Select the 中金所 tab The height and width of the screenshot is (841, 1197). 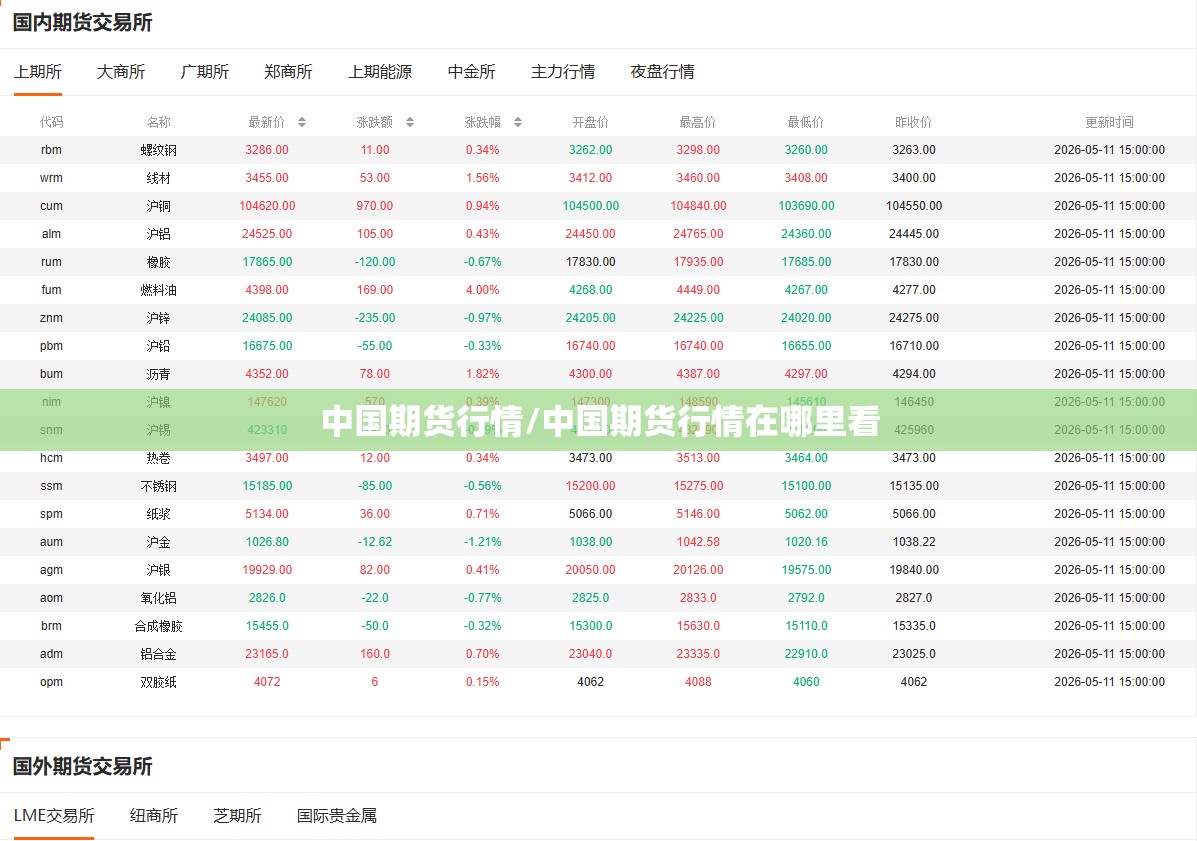[x=472, y=72]
